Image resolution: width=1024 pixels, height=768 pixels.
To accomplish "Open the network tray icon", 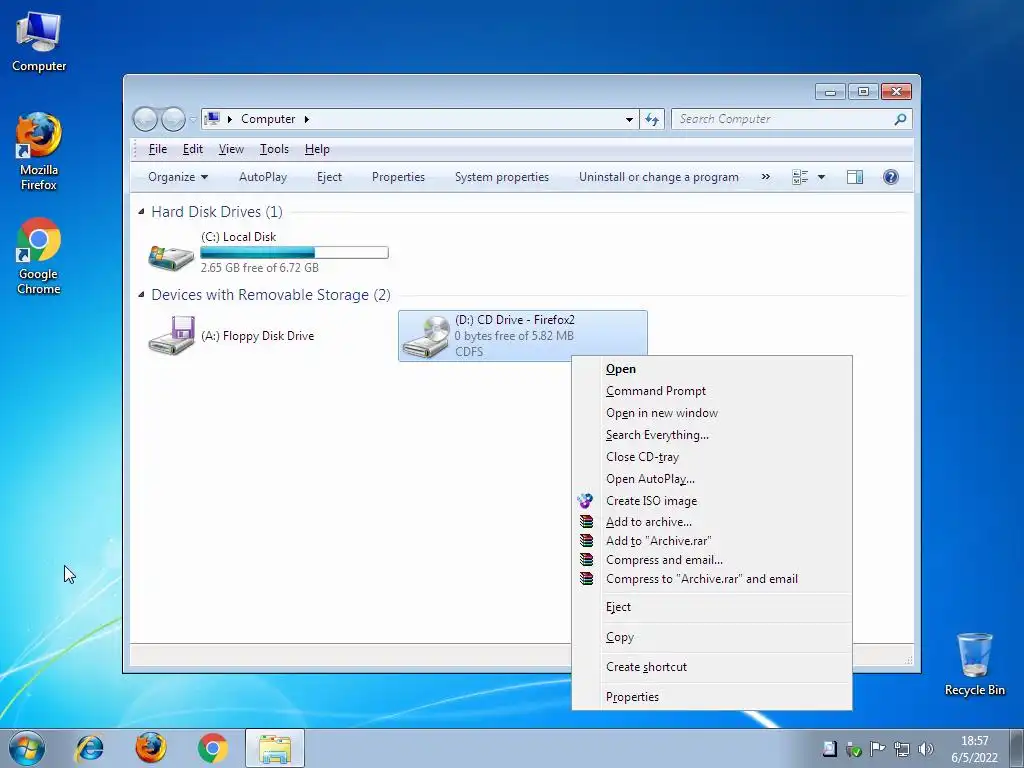I will point(902,749).
